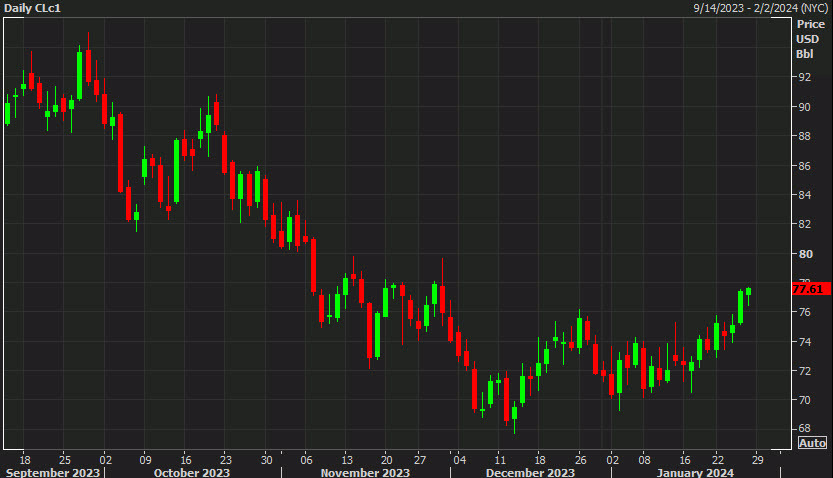833x478 pixels.
Task: Click the November 2023 month label
Action: (366, 472)
